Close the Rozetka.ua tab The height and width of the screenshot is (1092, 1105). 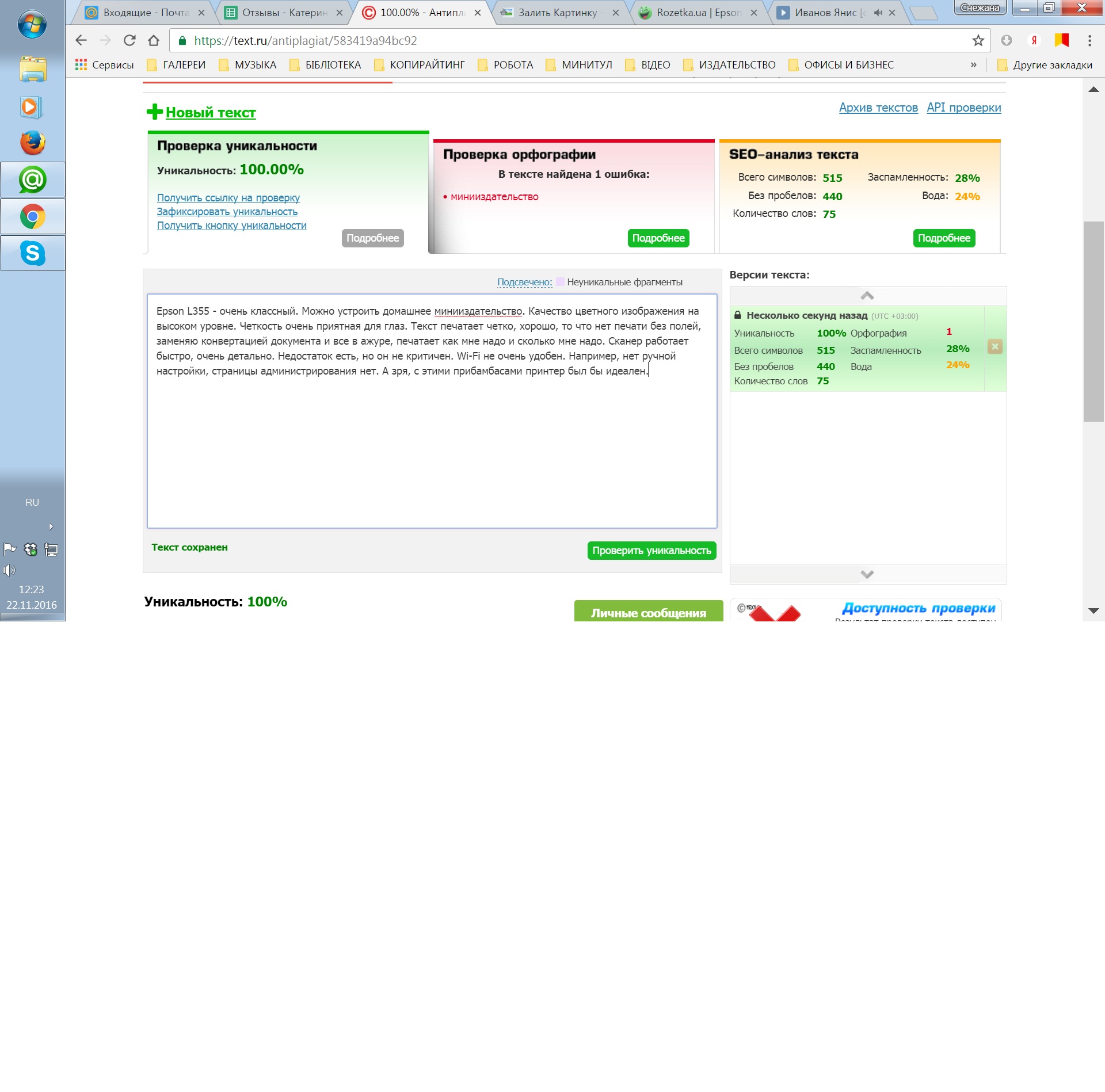click(x=753, y=13)
